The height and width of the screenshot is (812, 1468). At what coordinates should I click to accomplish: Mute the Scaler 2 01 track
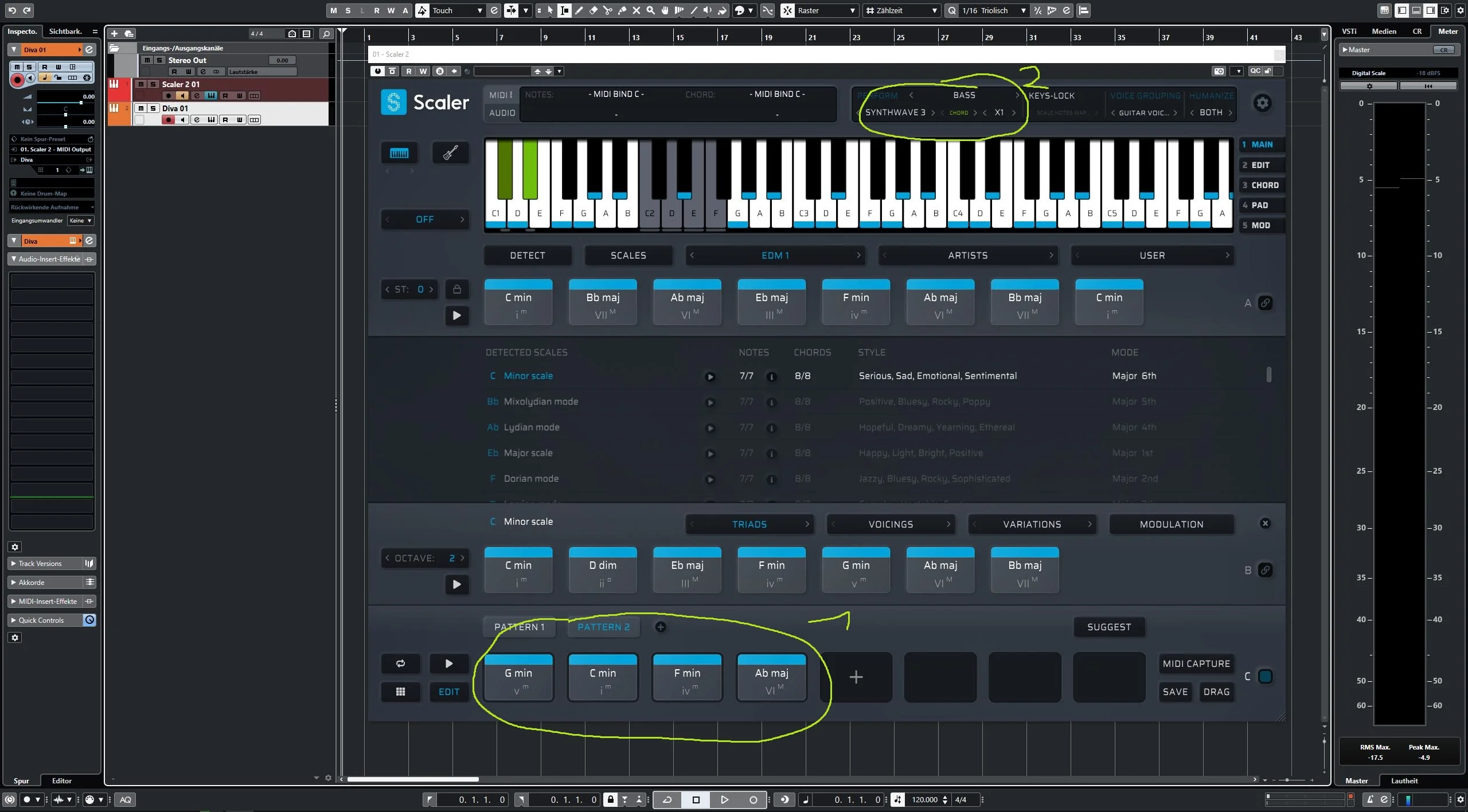[140, 84]
